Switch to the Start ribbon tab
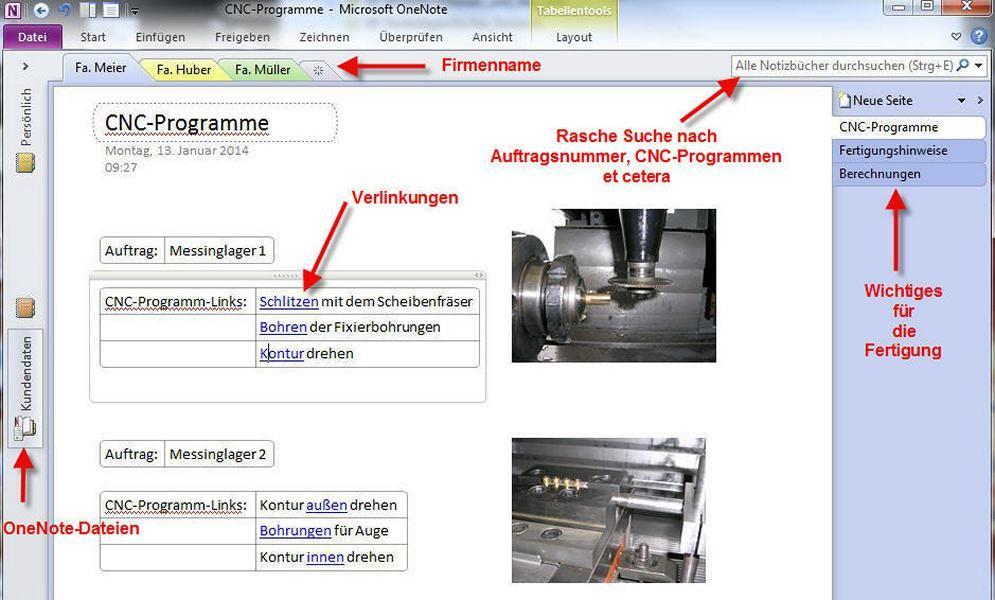995x600 pixels. click(x=93, y=37)
